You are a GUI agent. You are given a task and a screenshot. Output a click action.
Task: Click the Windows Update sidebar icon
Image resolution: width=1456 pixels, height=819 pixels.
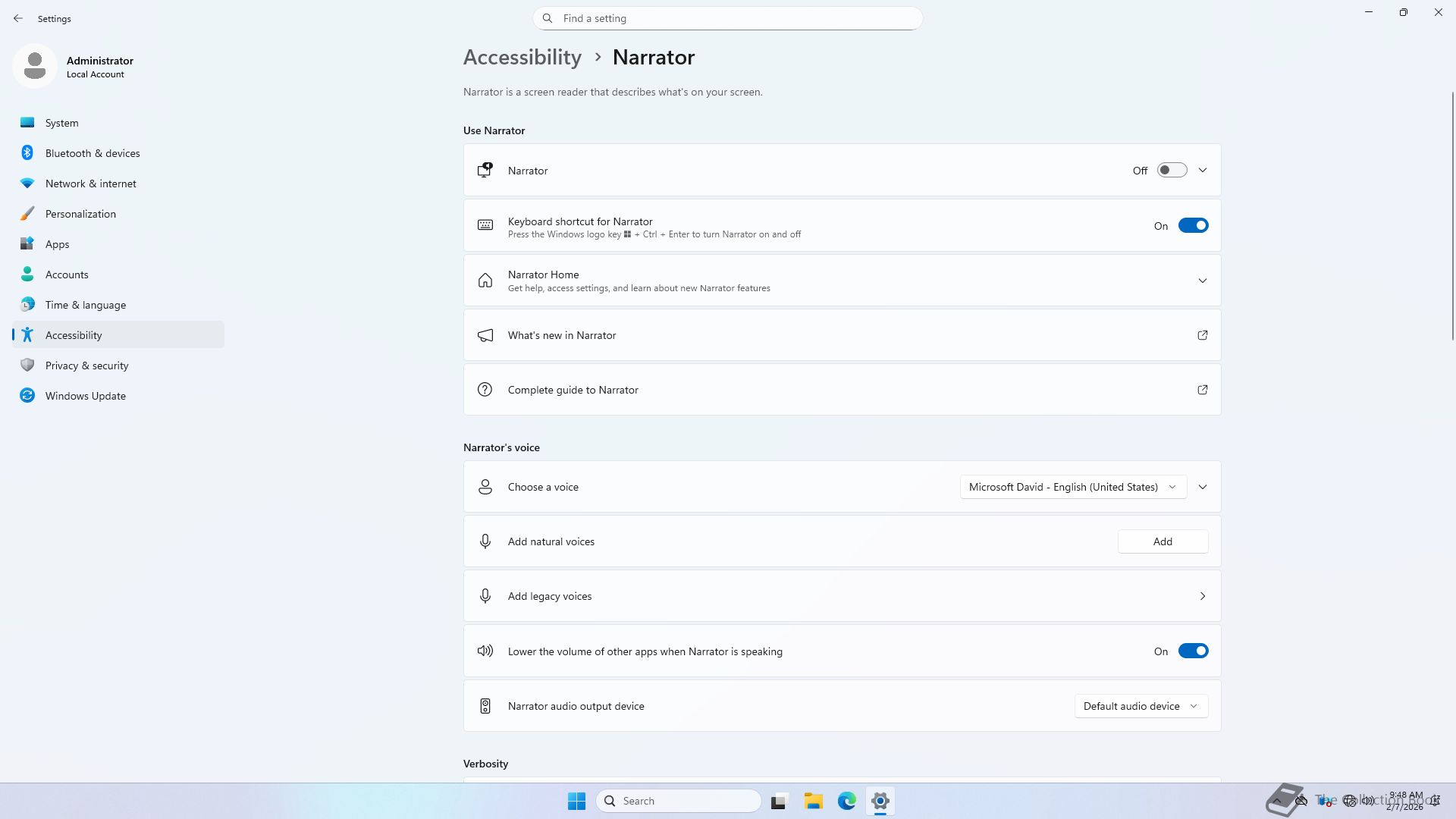click(x=27, y=396)
